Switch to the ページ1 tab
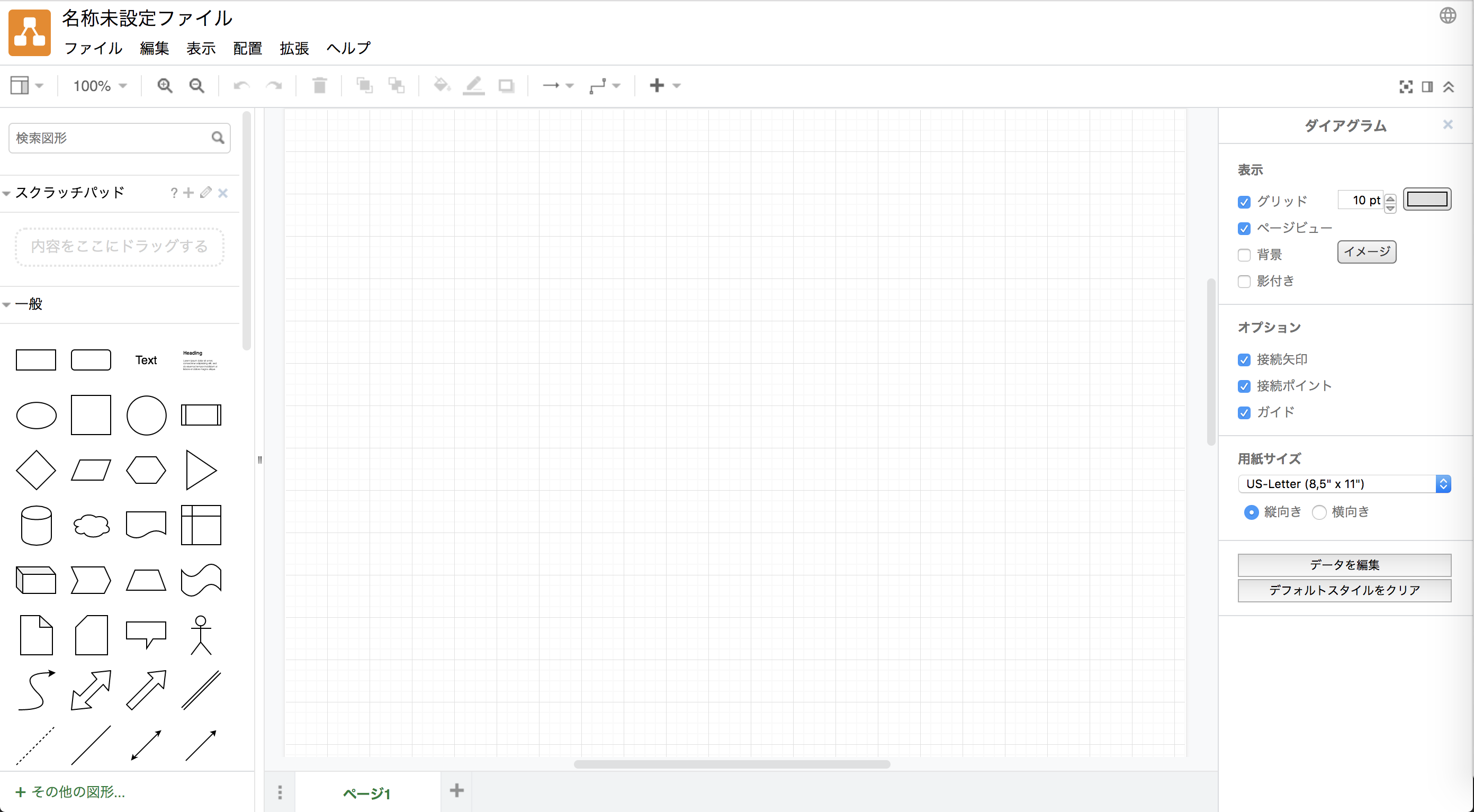 (367, 793)
